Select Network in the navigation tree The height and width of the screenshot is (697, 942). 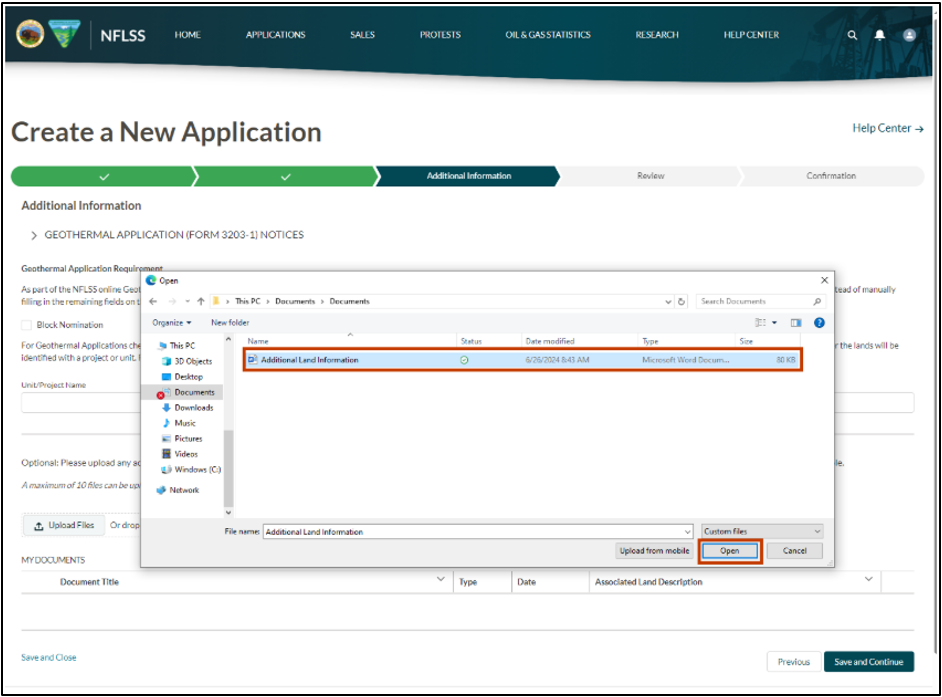[178, 490]
